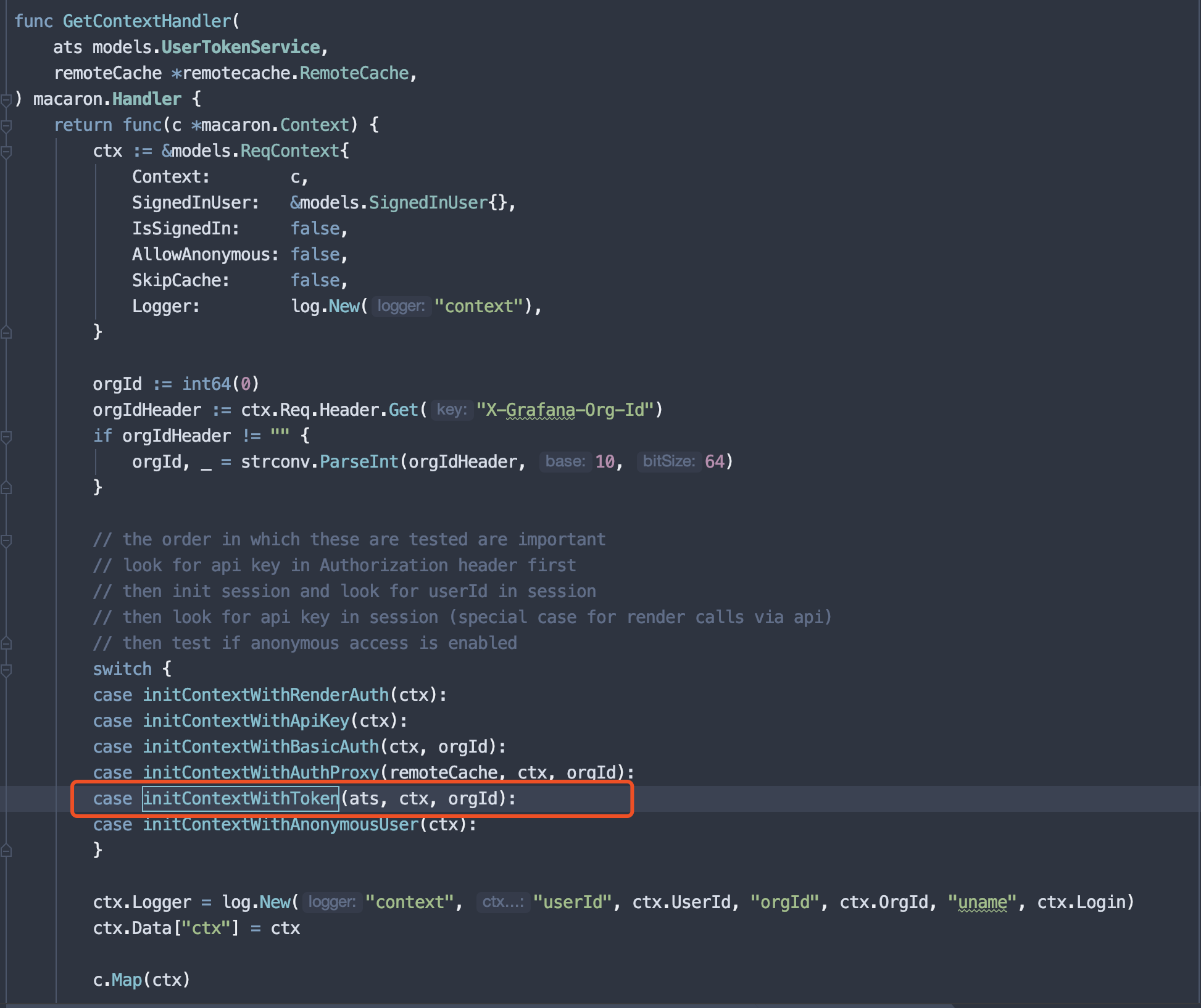Click the GetContextHandler function name

(147, 21)
